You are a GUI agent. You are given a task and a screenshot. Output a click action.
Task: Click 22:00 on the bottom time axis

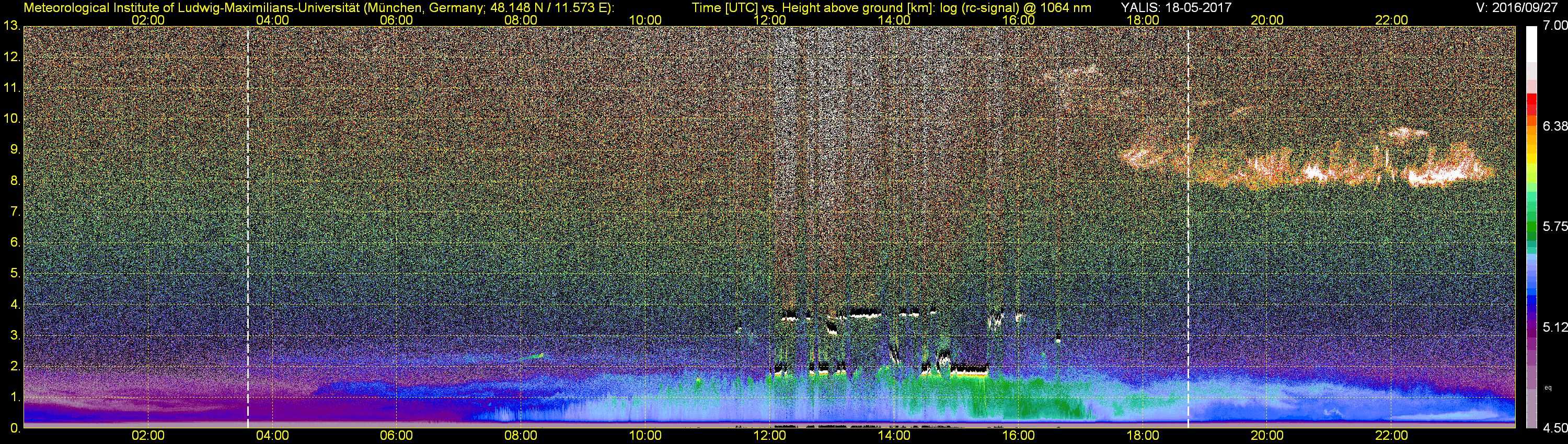click(1391, 436)
